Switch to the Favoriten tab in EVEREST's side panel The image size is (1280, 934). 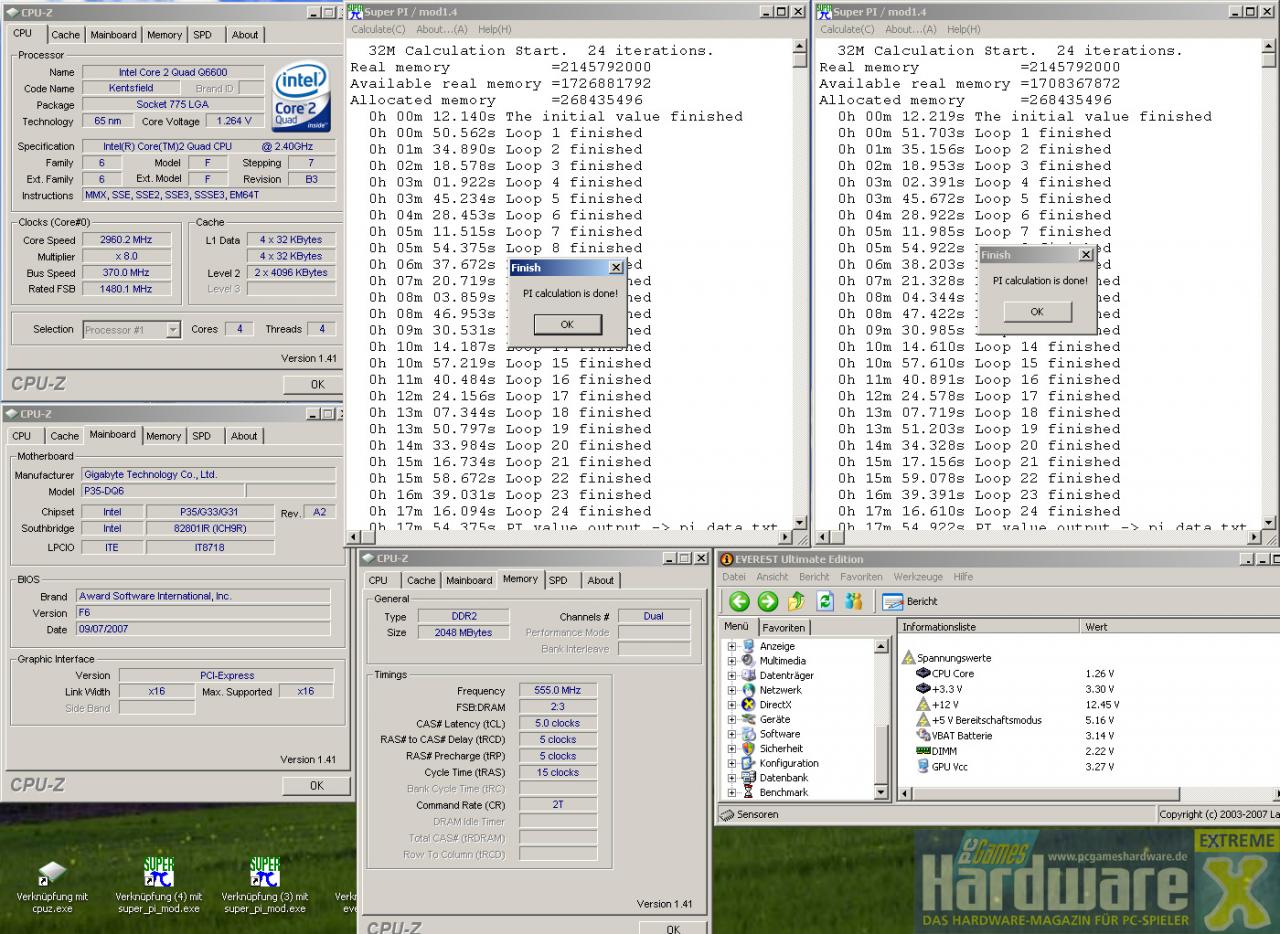783,628
